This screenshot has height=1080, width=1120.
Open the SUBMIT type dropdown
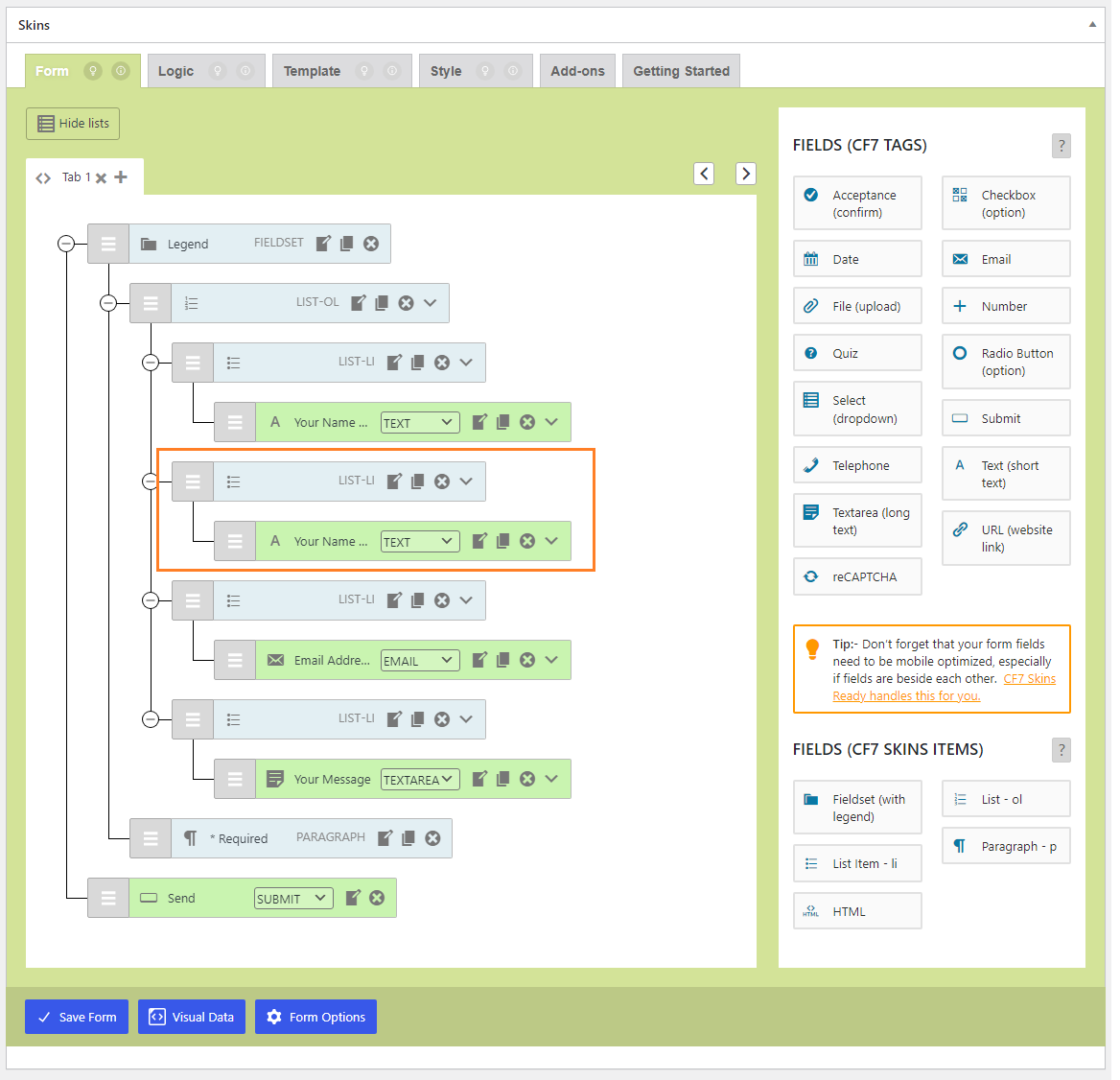pos(292,898)
